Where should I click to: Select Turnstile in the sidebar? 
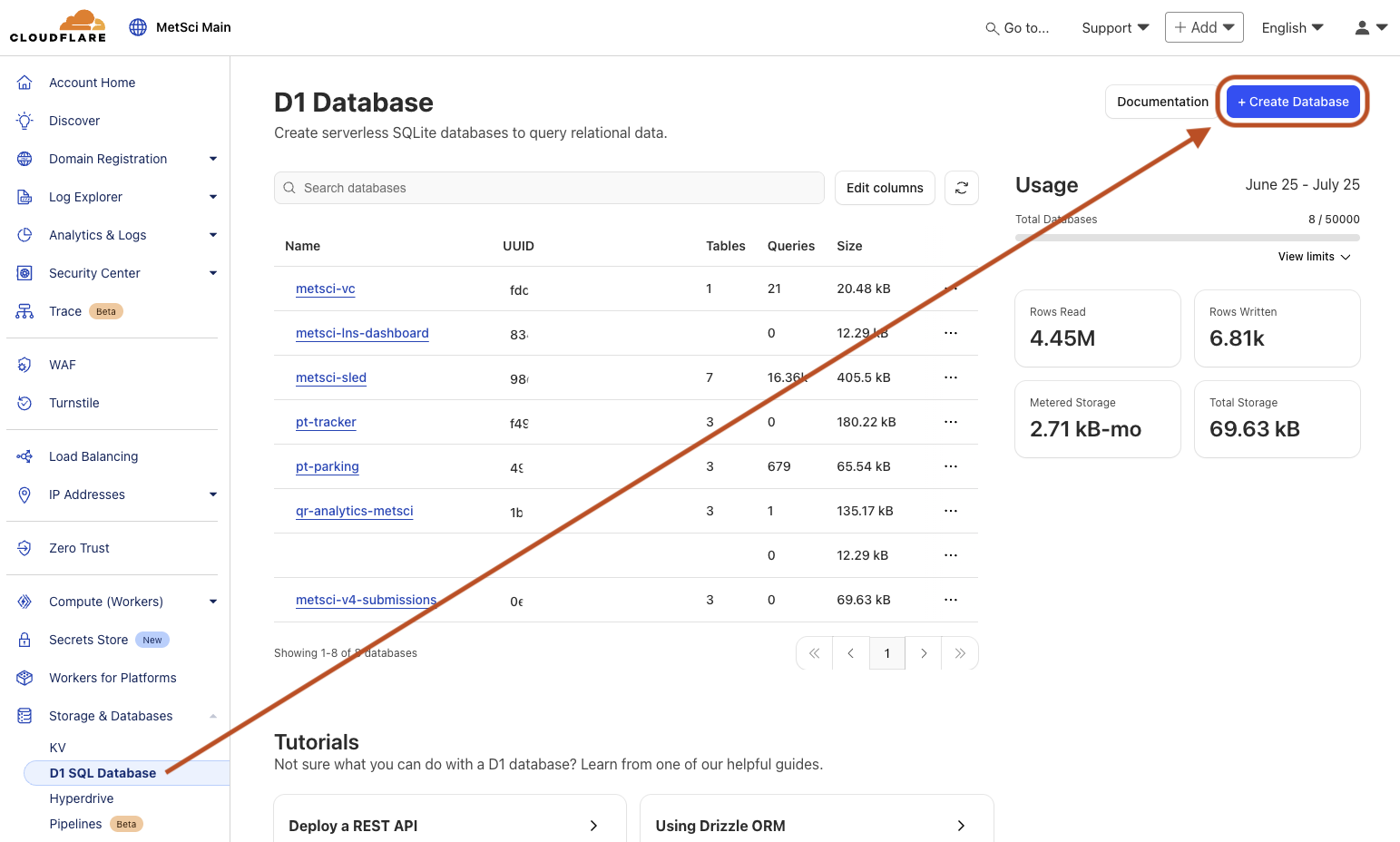[x=73, y=402]
